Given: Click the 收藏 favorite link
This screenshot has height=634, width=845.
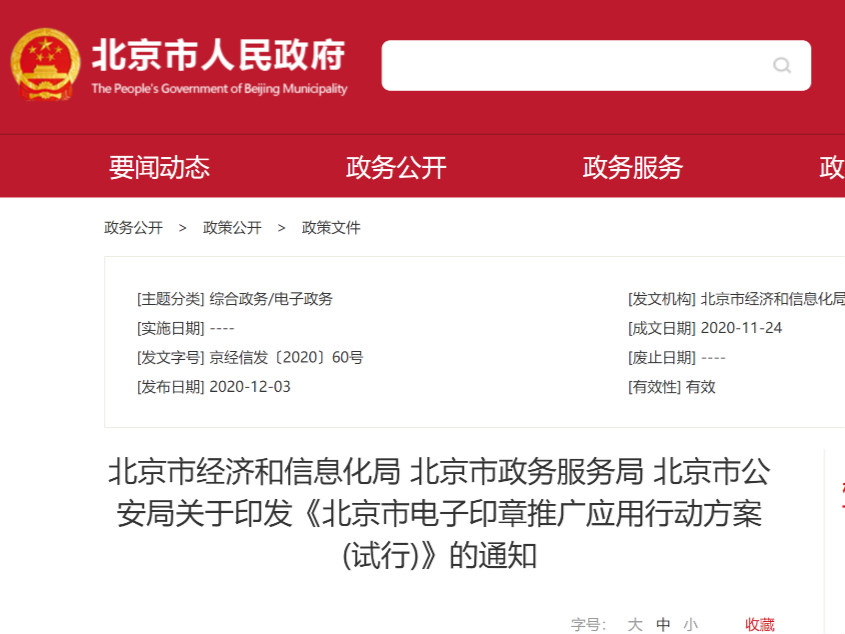Looking at the screenshot, I should point(760,624).
